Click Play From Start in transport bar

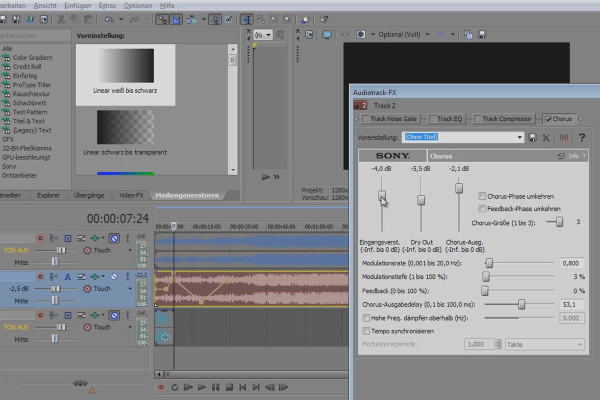pyautogui.click(x=188, y=387)
